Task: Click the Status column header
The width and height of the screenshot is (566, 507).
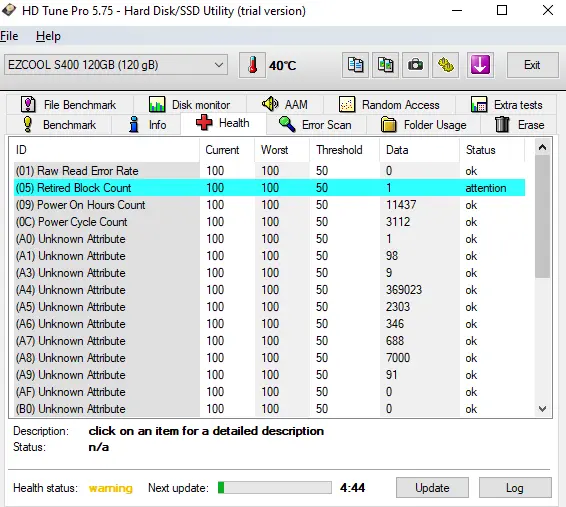Action: (x=492, y=150)
